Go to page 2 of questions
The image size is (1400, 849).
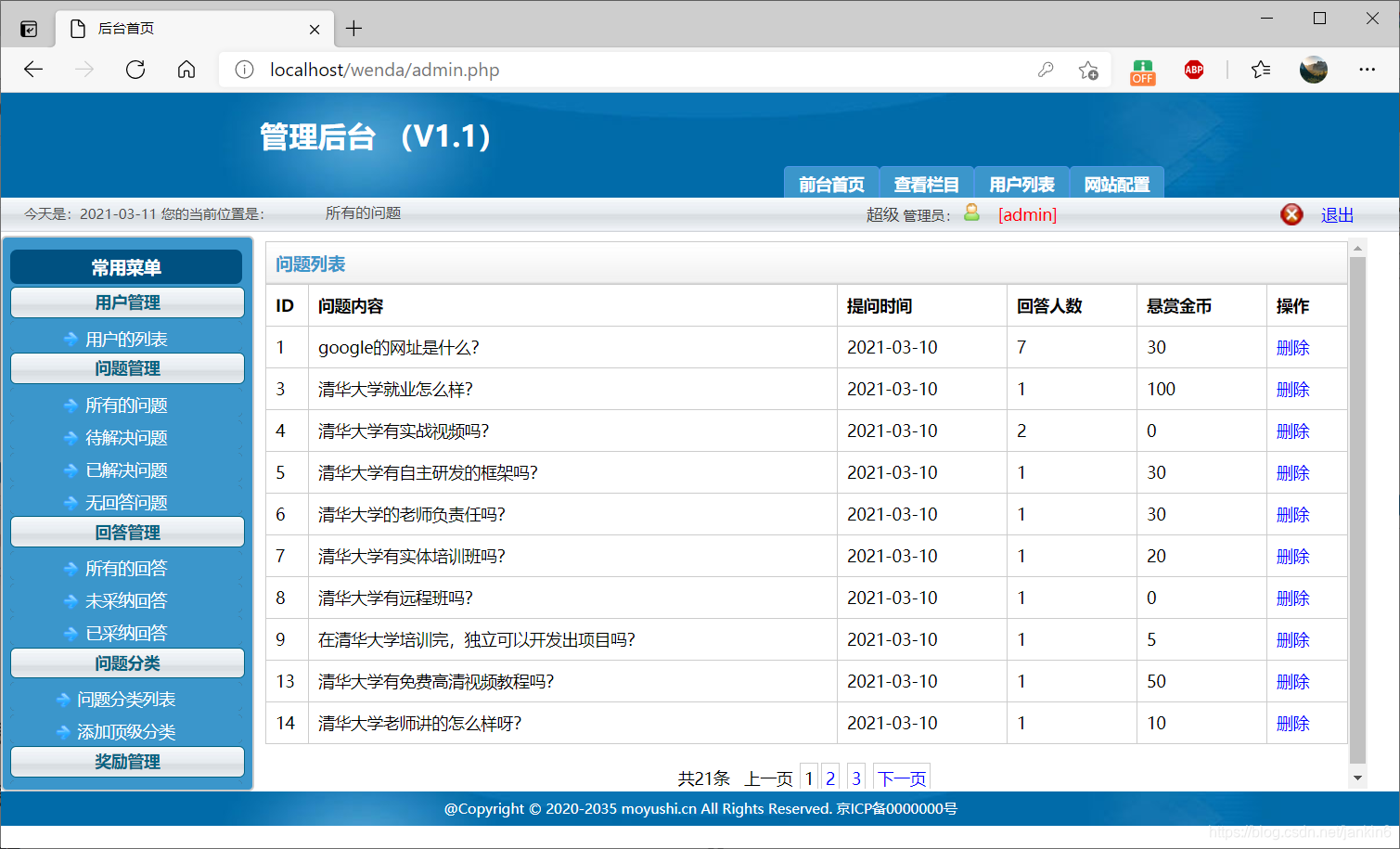pos(830,778)
